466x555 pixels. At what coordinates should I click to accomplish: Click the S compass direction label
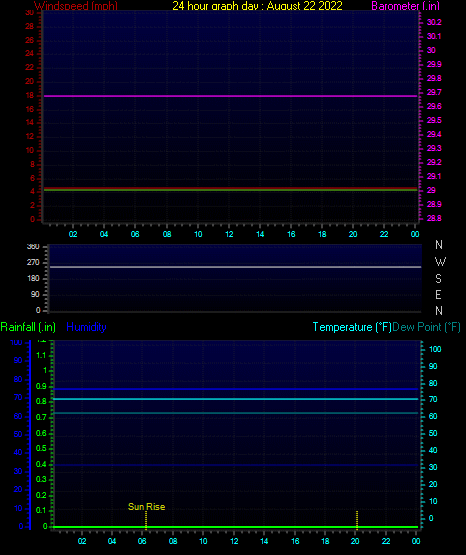(x=438, y=279)
